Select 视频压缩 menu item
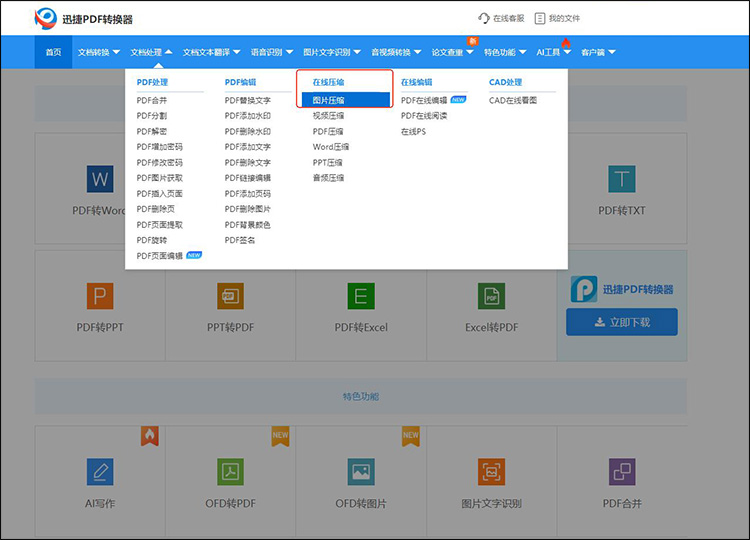Viewport: 750px width, 540px height. point(328,116)
